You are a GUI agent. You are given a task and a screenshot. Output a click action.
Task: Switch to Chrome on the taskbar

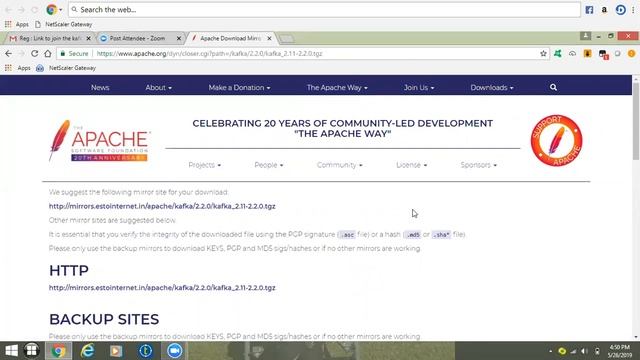point(58,351)
